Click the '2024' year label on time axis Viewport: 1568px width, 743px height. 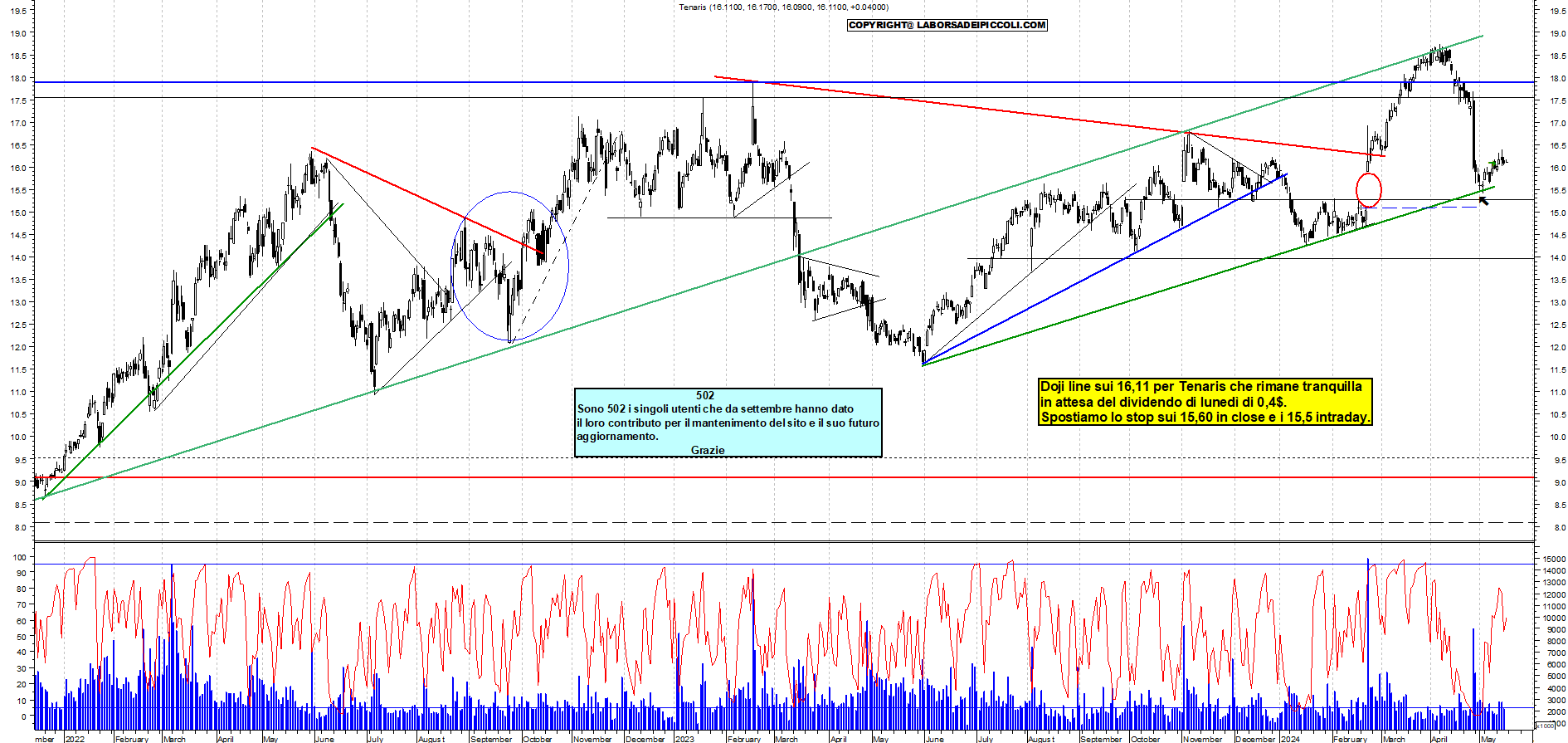pyautogui.click(x=1290, y=738)
